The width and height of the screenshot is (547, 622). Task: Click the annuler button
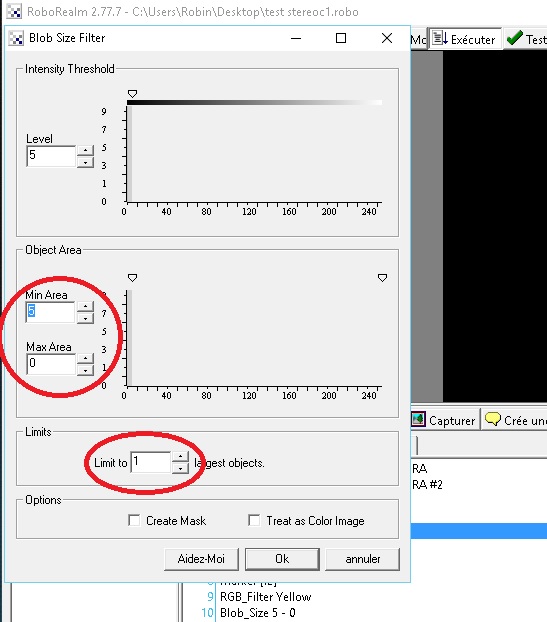(x=363, y=559)
